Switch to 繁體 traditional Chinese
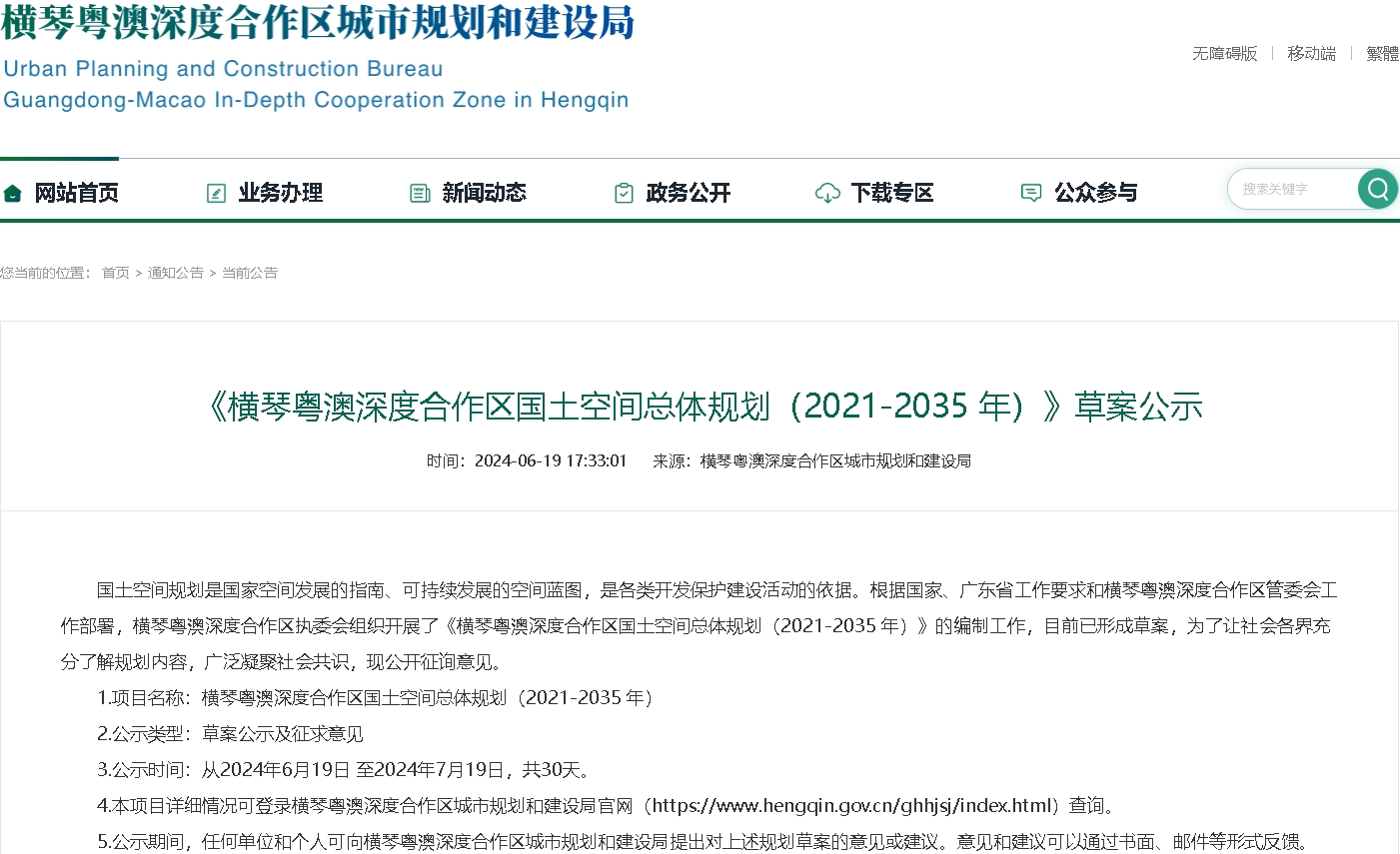The image size is (1400, 854). click(1382, 53)
